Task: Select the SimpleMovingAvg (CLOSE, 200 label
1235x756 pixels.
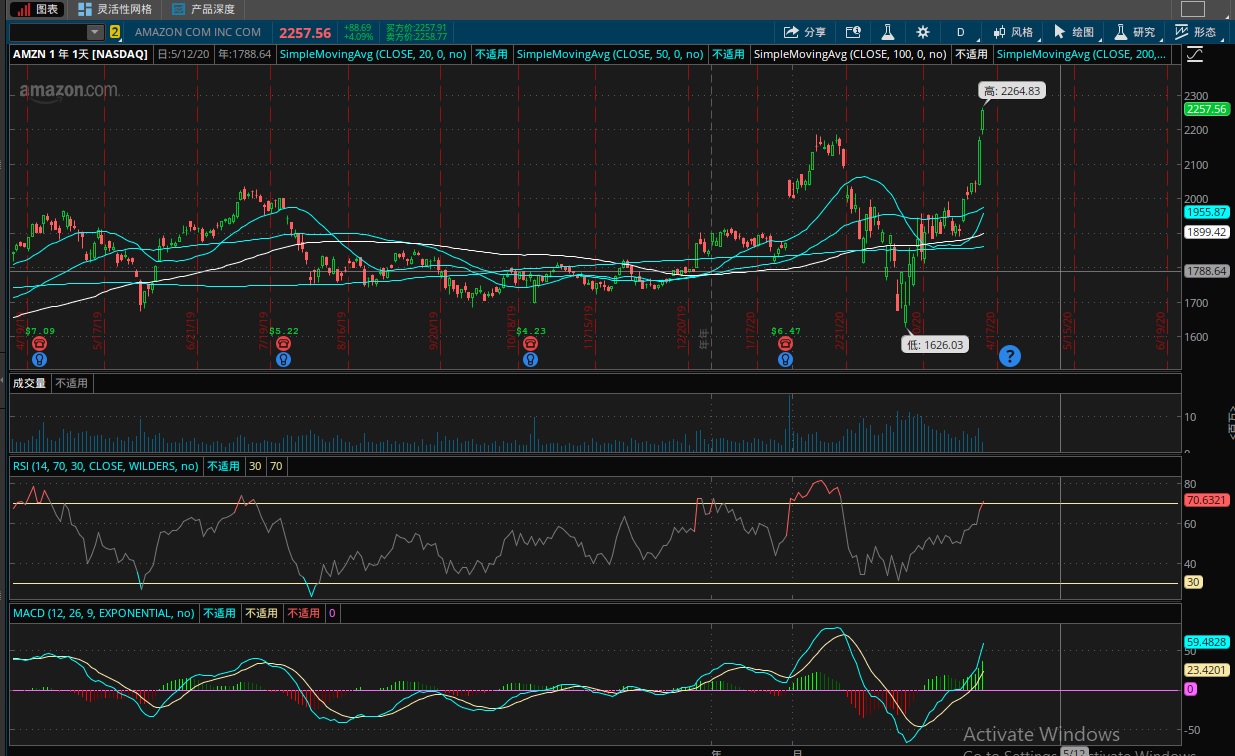Action: click(x=1082, y=55)
